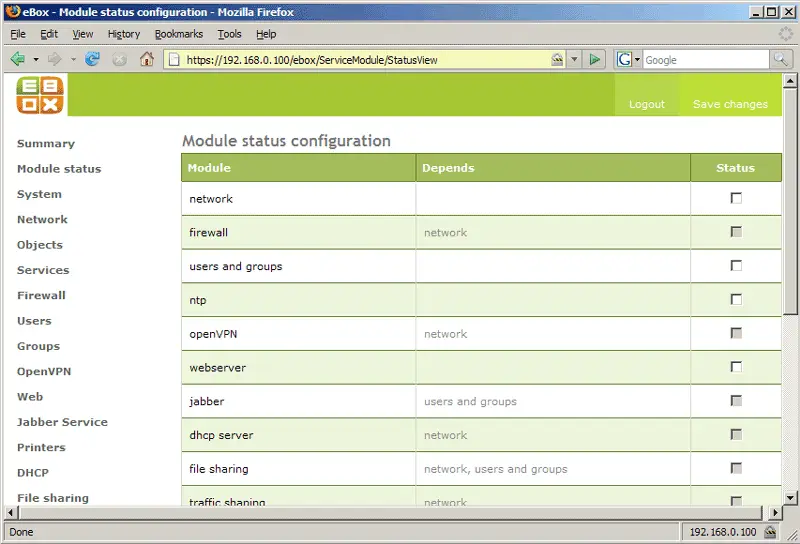
Task: Open Network in the sidebar menu
Action: 42,219
